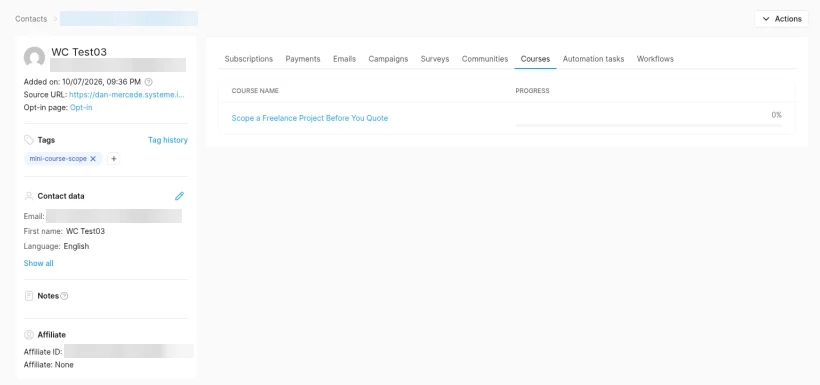Open the Opt-in page link

coord(81,107)
